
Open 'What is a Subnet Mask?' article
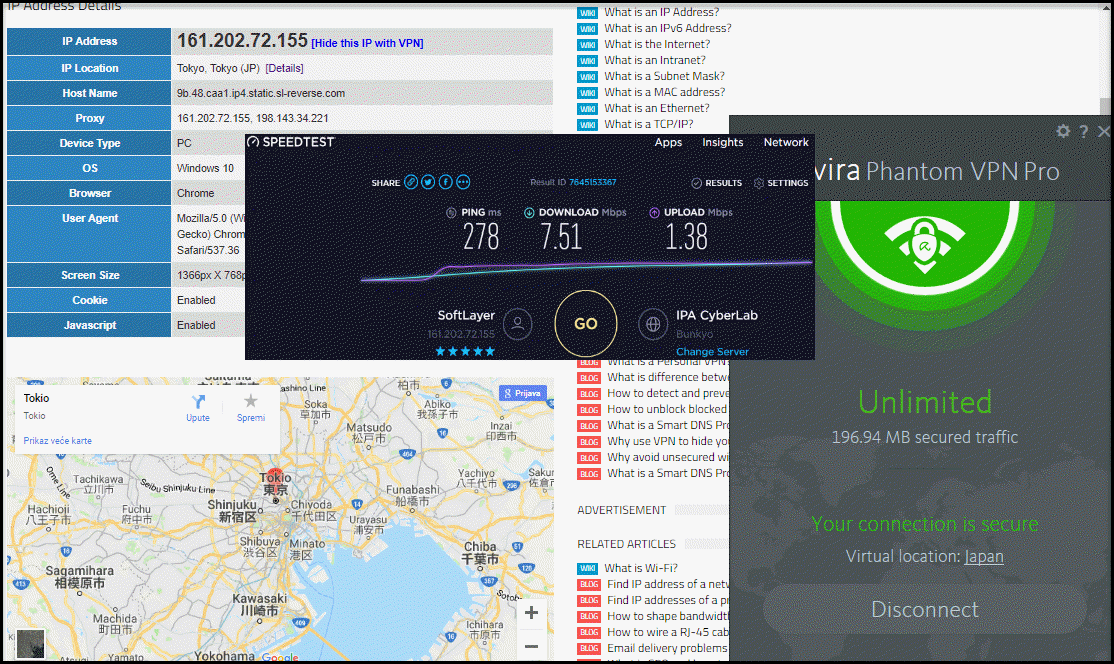(664, 76)
